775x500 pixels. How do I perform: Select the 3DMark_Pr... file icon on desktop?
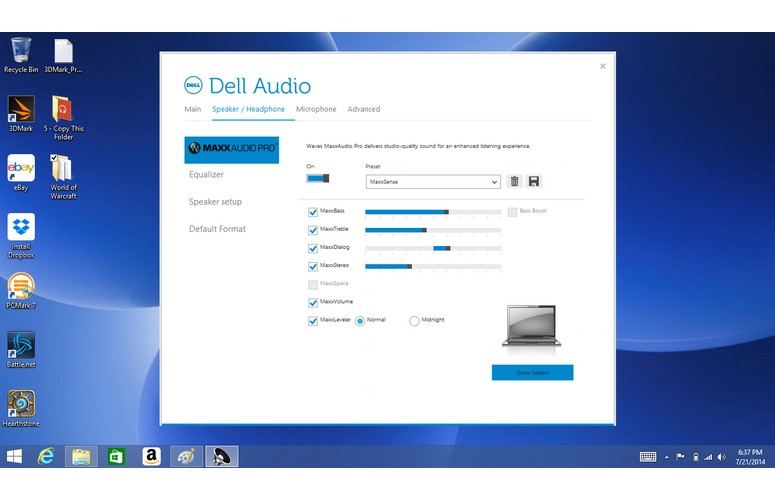click(63, 55)
